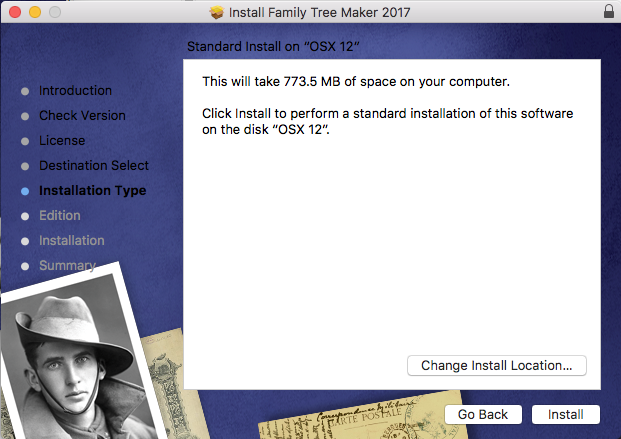Click the installer package icon in title
Image resolution: width=621 pixels, height=439 pixels.
[x=217, y=12]
